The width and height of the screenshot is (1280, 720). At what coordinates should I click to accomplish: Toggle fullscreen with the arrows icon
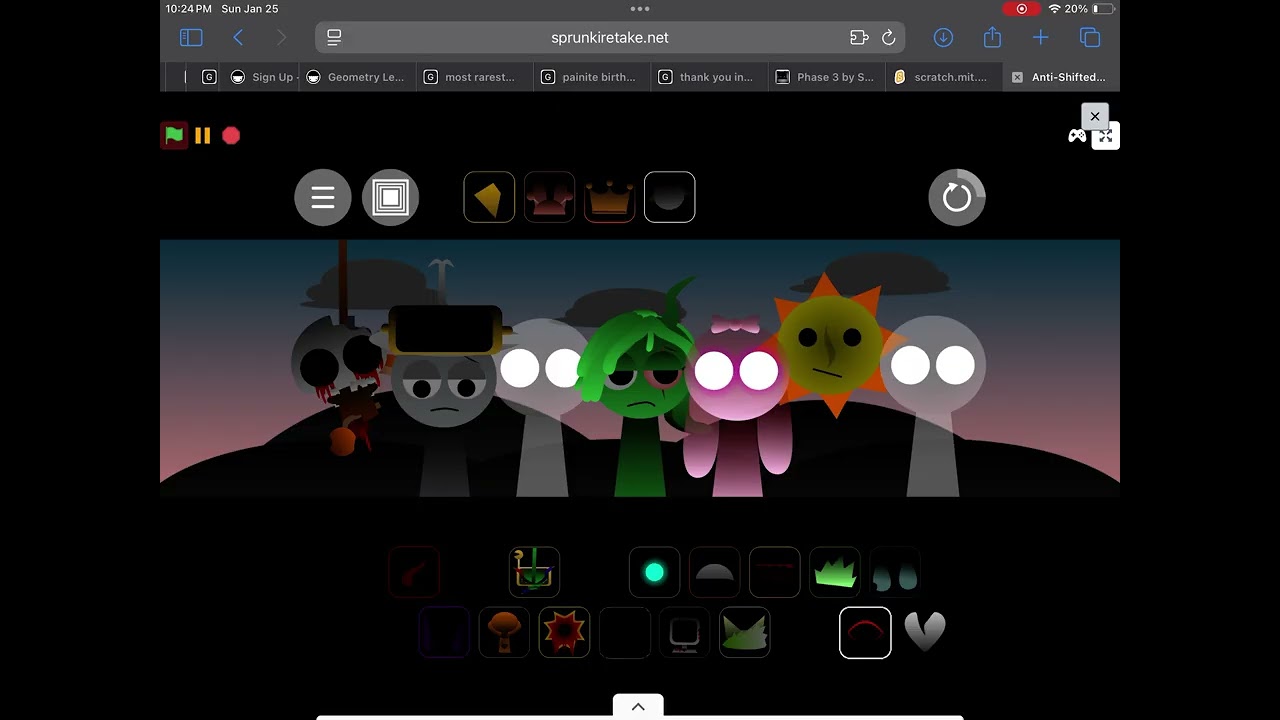pos(1105,136)
